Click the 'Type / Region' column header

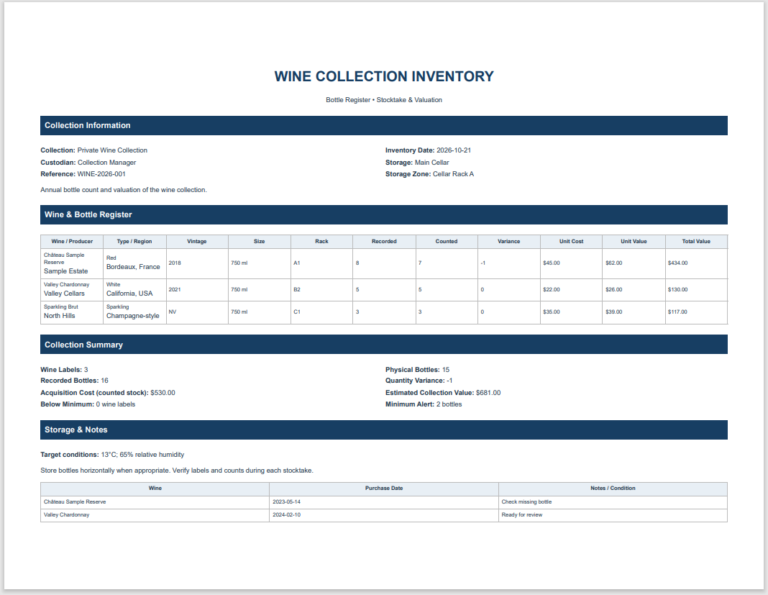point(135,241)
